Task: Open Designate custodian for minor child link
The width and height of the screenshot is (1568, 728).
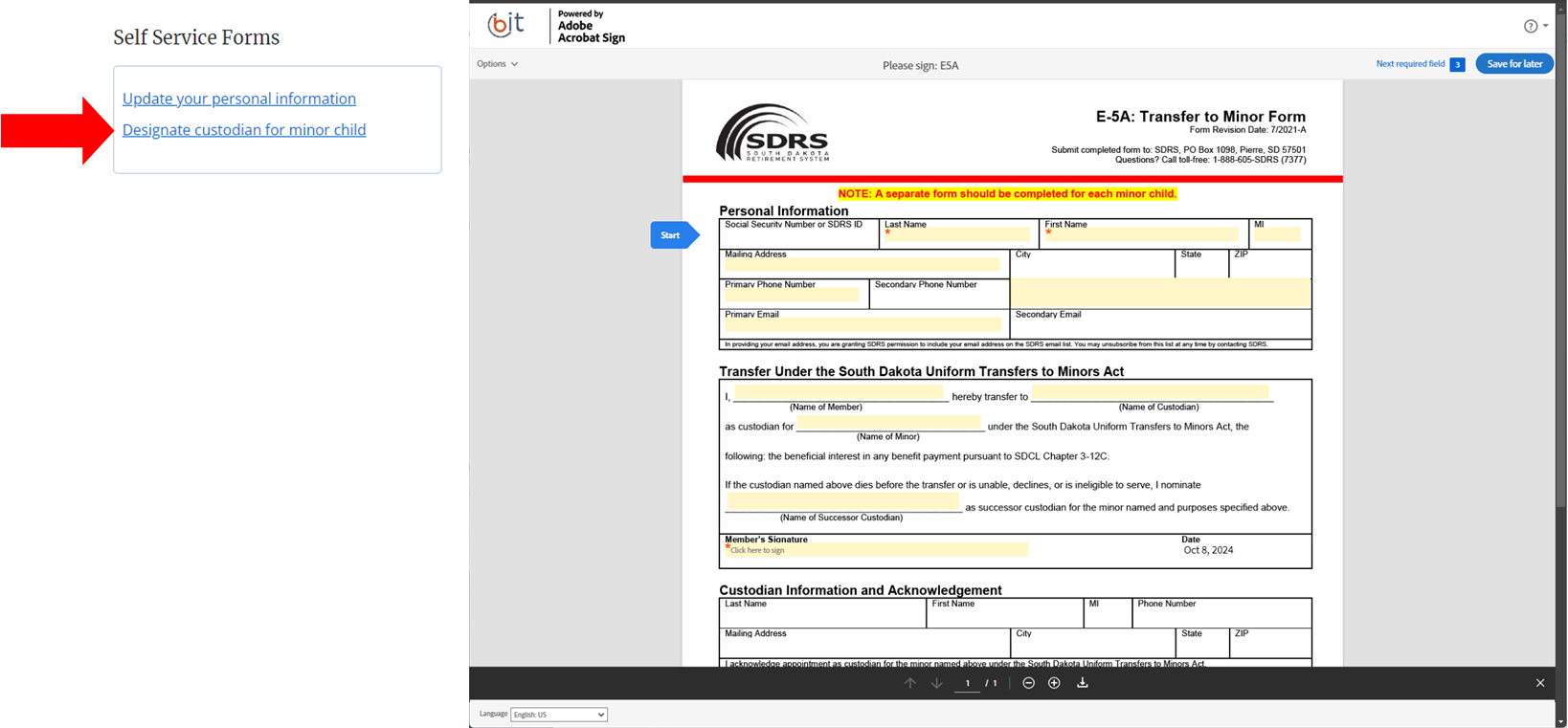Action: [x=244, y=130]
